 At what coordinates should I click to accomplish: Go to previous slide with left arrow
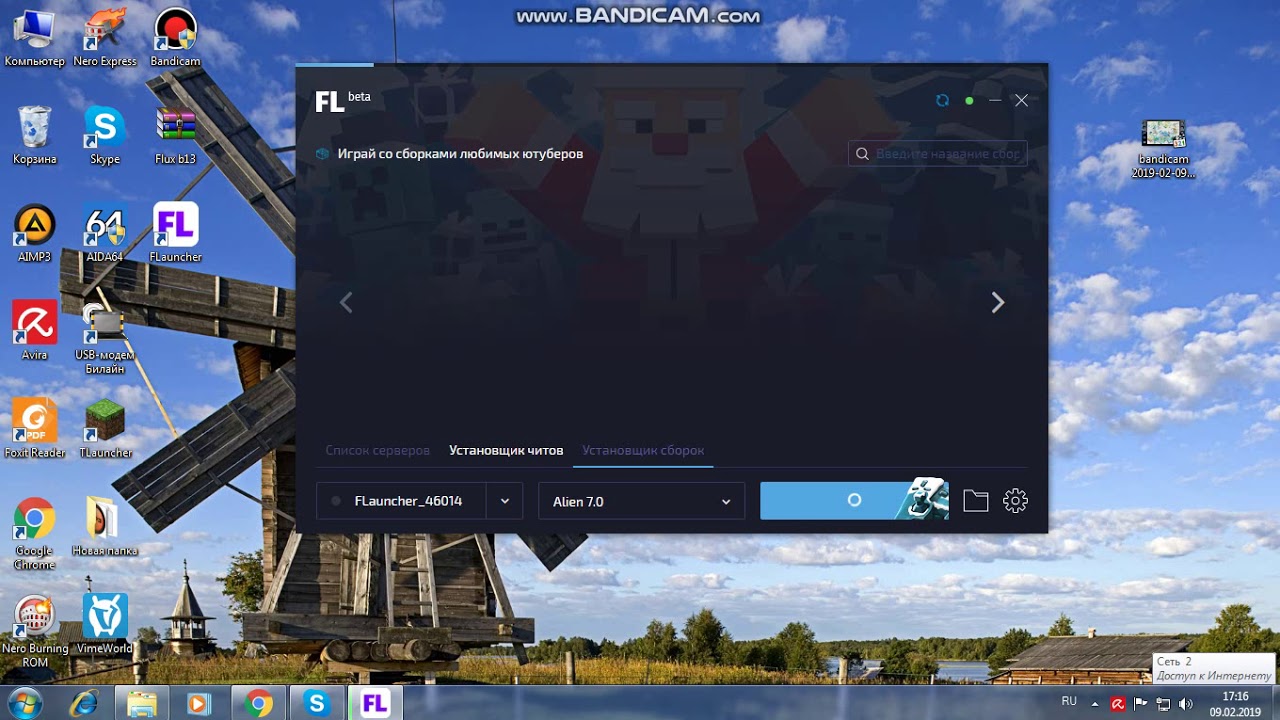[346, 302]
